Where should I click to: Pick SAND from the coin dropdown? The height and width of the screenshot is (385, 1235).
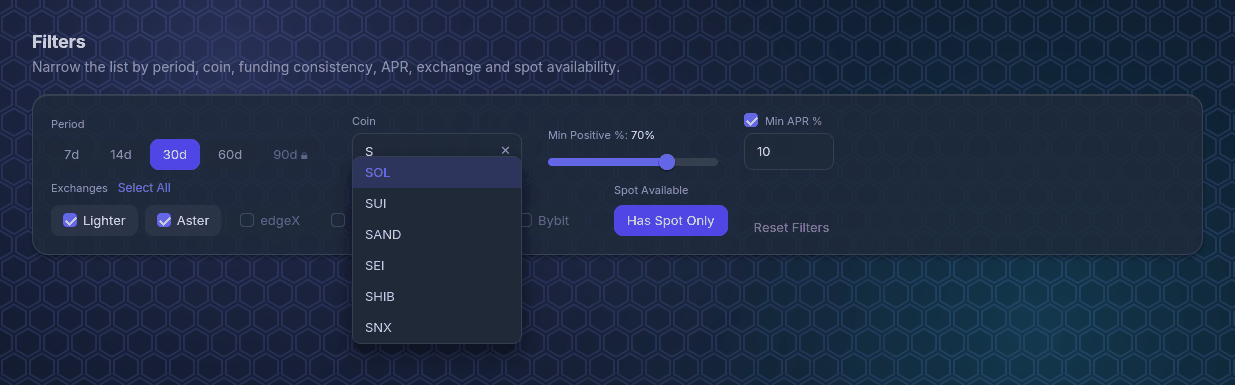(437, 235)
